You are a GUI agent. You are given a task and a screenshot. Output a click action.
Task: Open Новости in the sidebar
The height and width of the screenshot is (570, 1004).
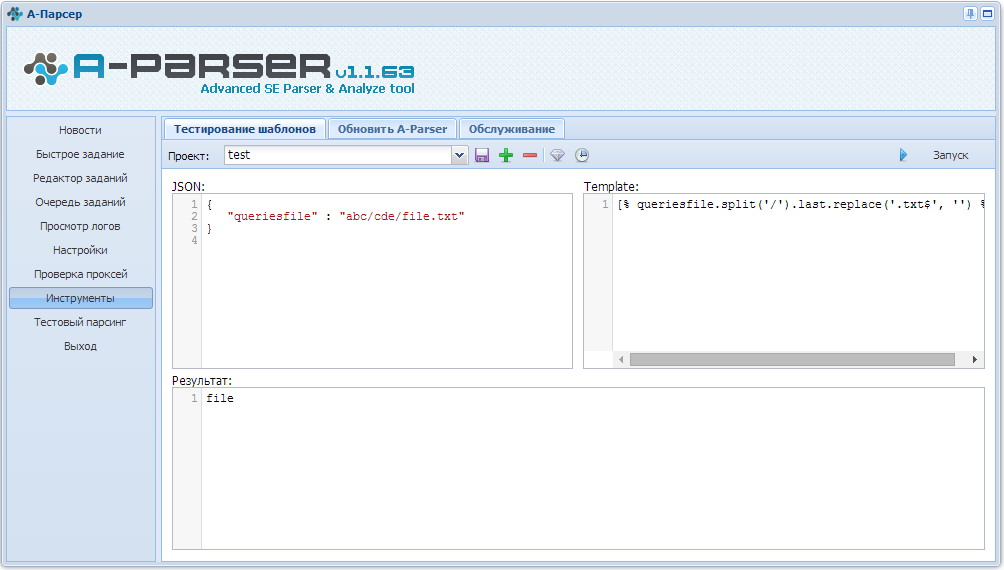[x=81, y=130]
